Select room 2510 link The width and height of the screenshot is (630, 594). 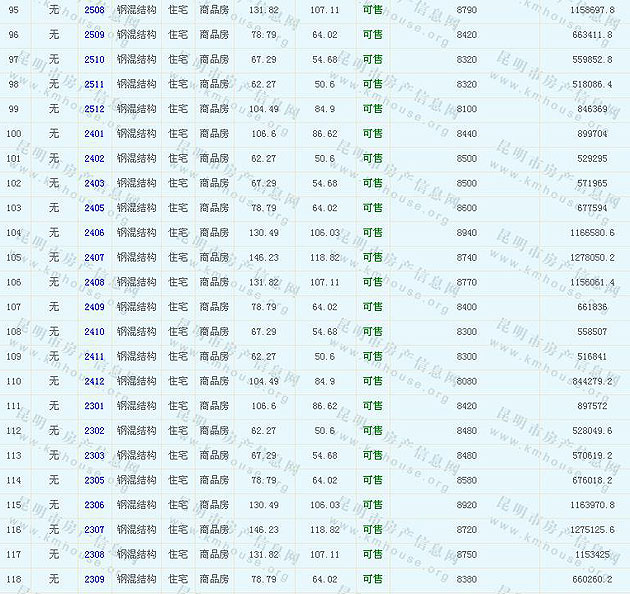(x=94, y=60)
